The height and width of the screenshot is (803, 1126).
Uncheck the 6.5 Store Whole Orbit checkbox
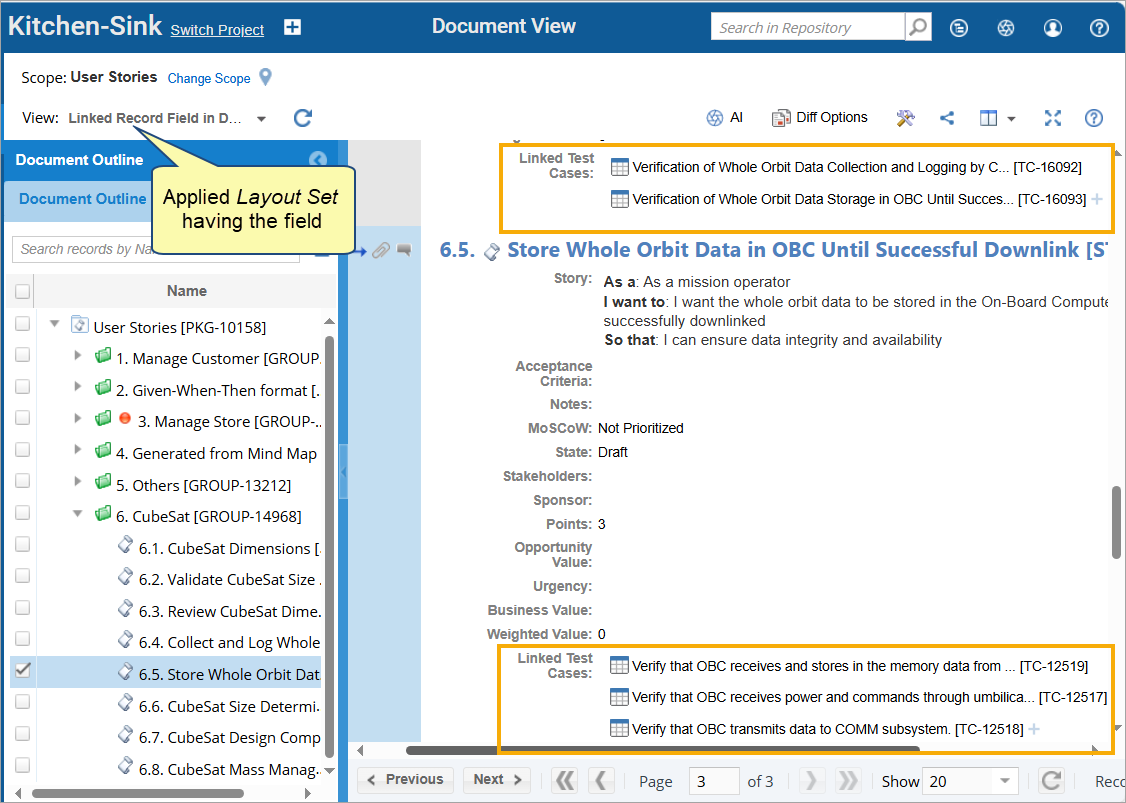point(22,670)
